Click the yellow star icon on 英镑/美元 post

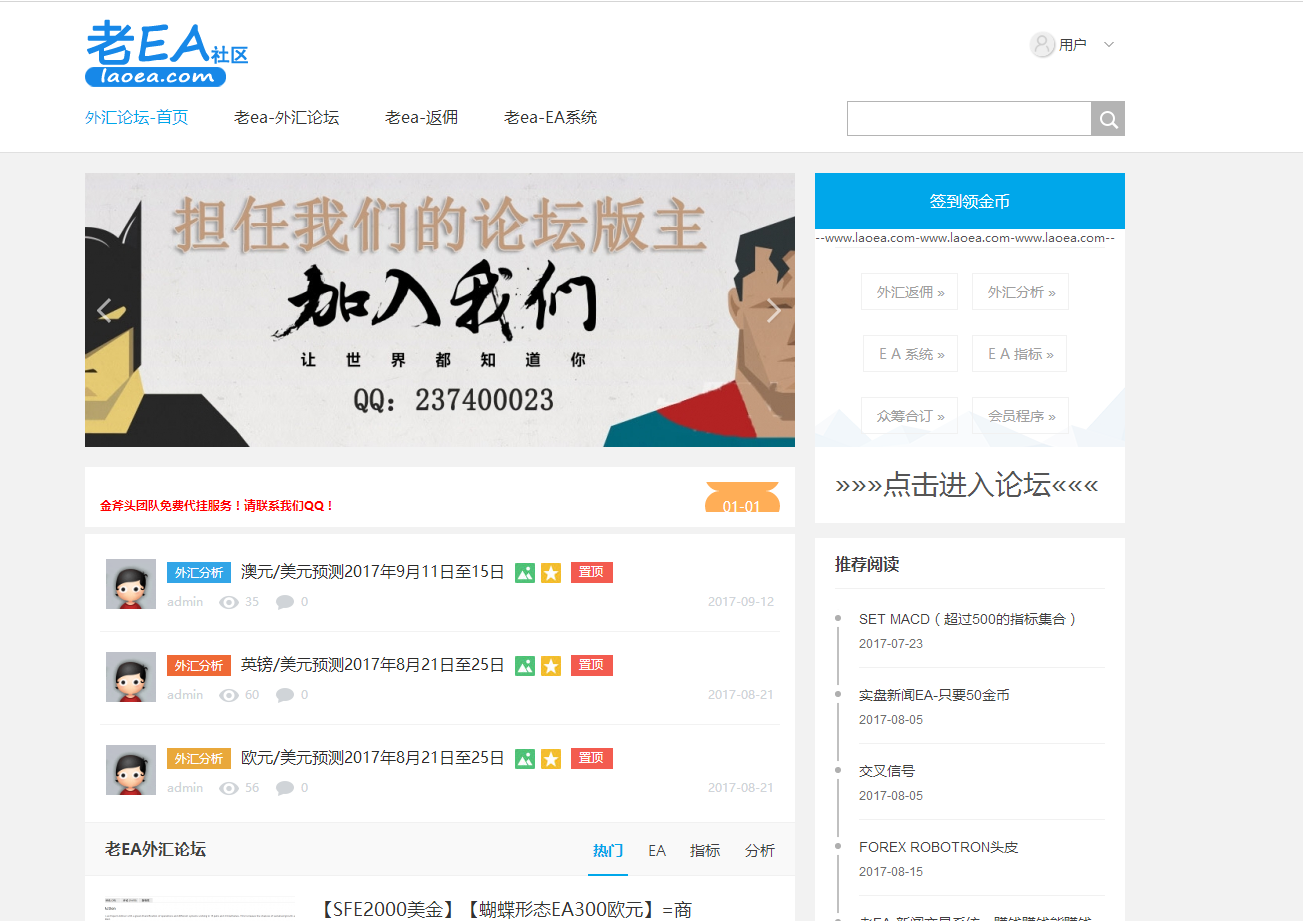coord(551,666)
